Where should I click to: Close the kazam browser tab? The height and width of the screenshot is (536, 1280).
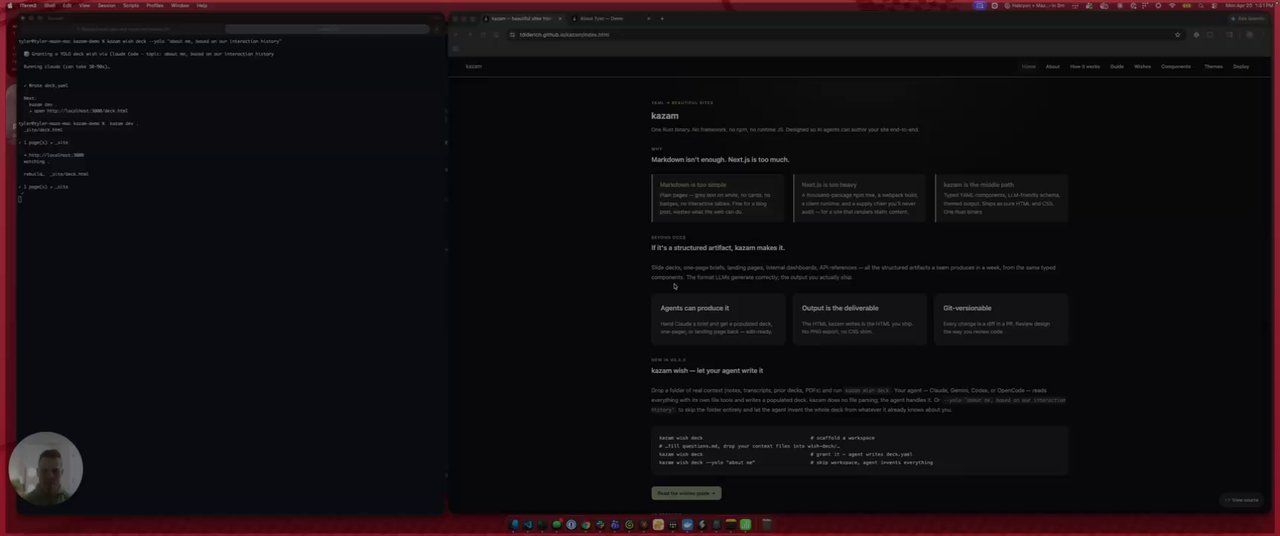tap(560, 18)
